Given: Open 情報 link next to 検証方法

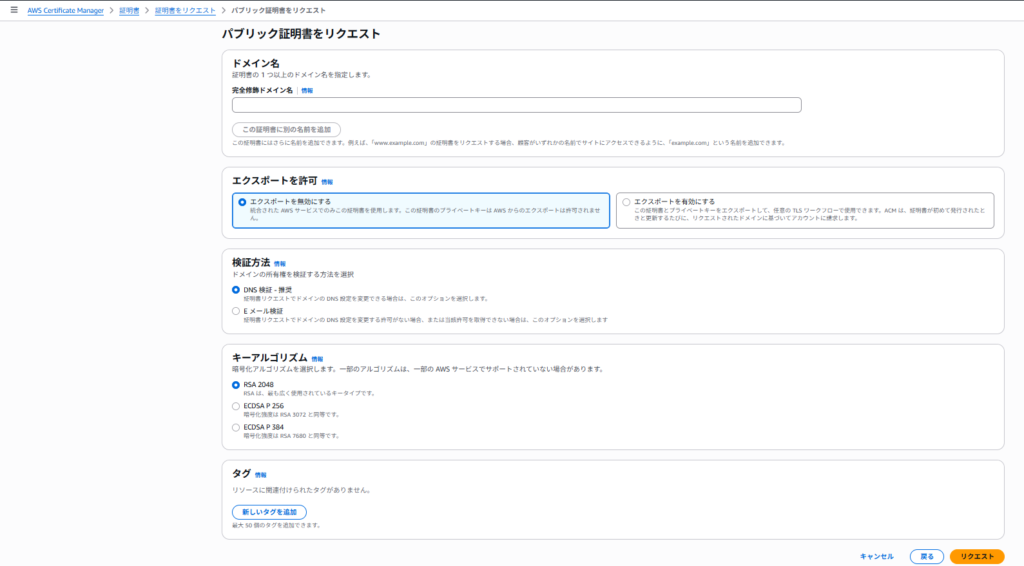Looking at the screenshot, I should 279,264.
